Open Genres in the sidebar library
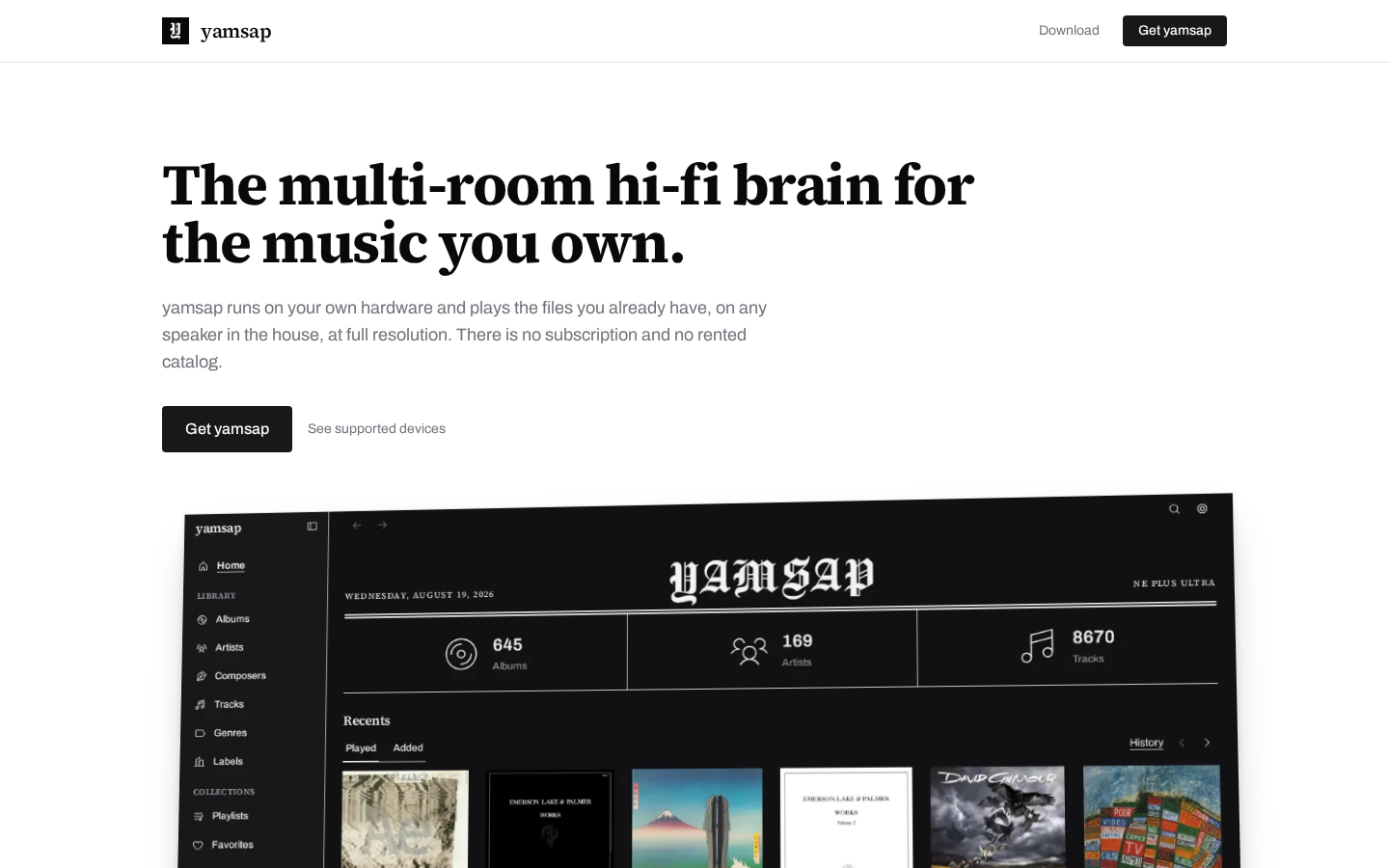The width and height of the screenshot is (1389, 868). point(231,733)
